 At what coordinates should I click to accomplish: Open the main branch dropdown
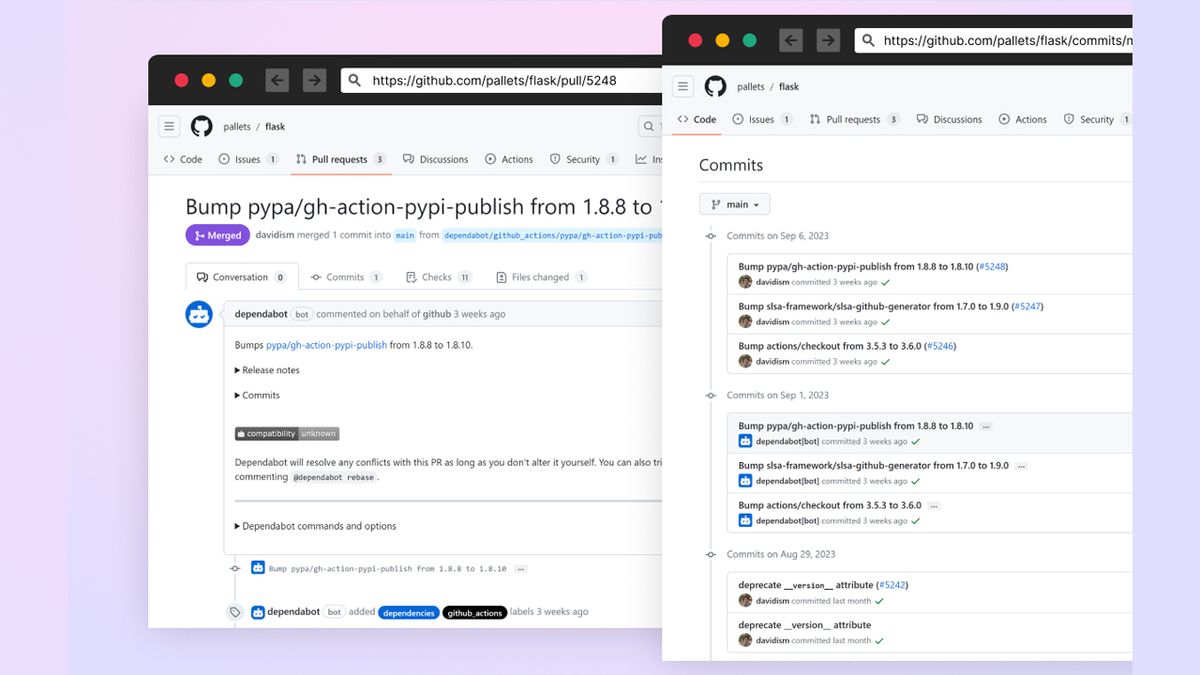[x=734, y=203]
